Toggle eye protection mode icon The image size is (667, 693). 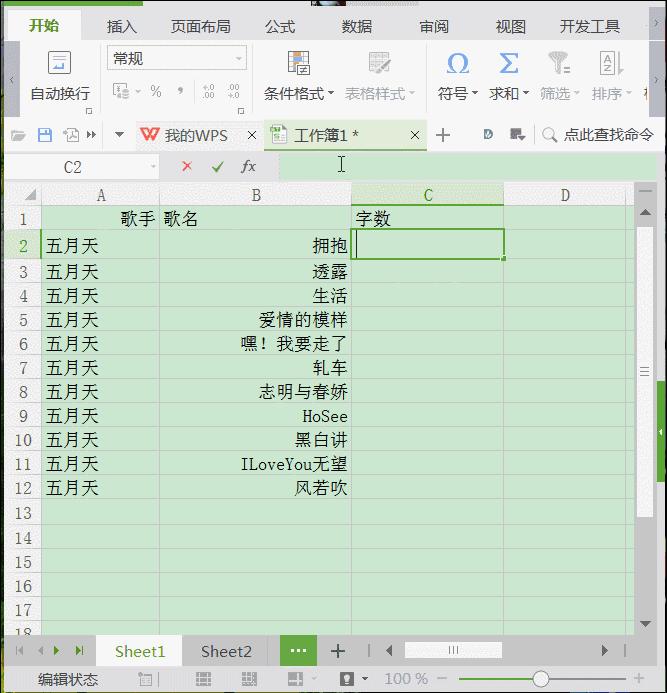click(x=347, y=678)
